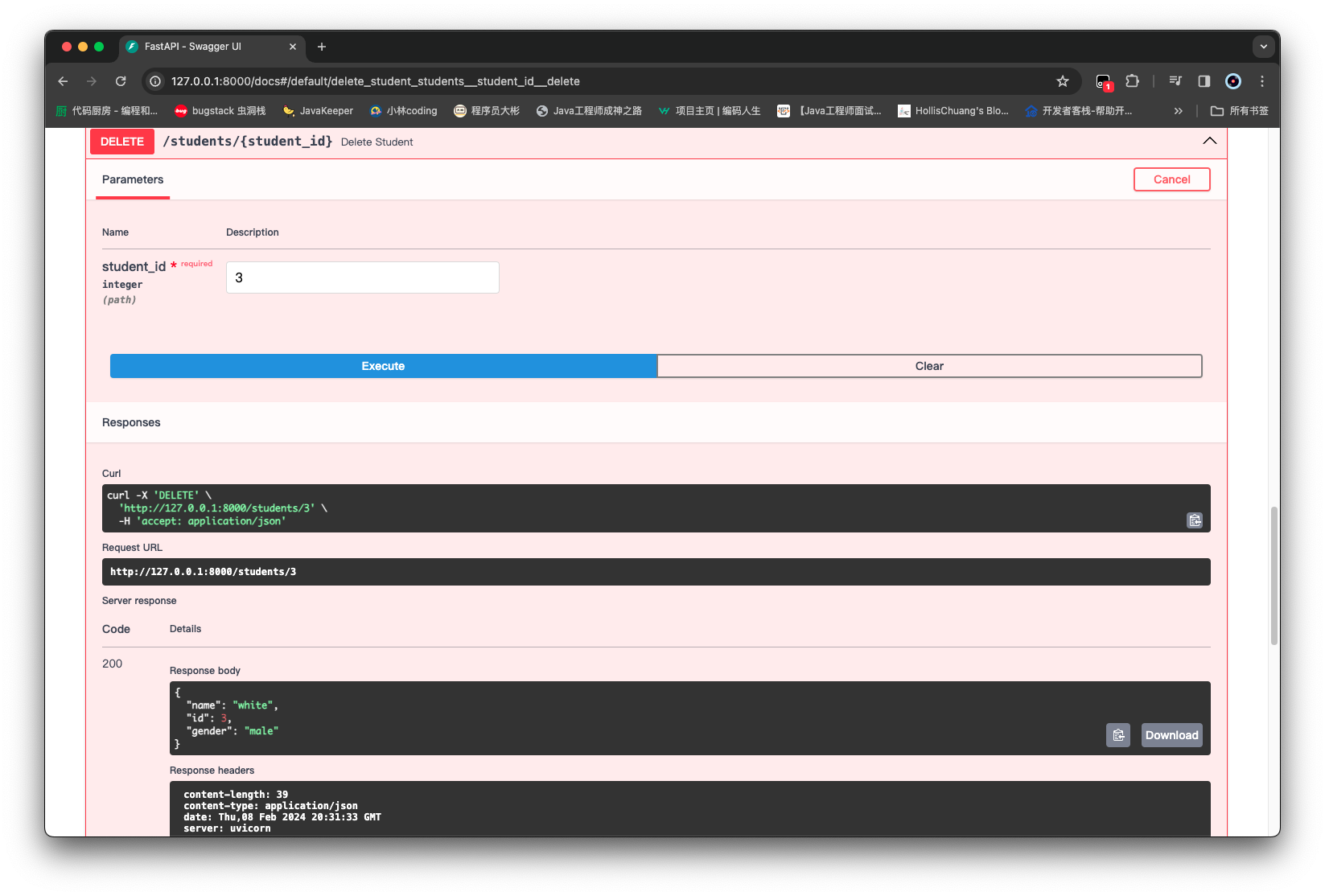
Task: Open the 【Java工程师面试 bookmark
Action: click(x=829, y=111)
